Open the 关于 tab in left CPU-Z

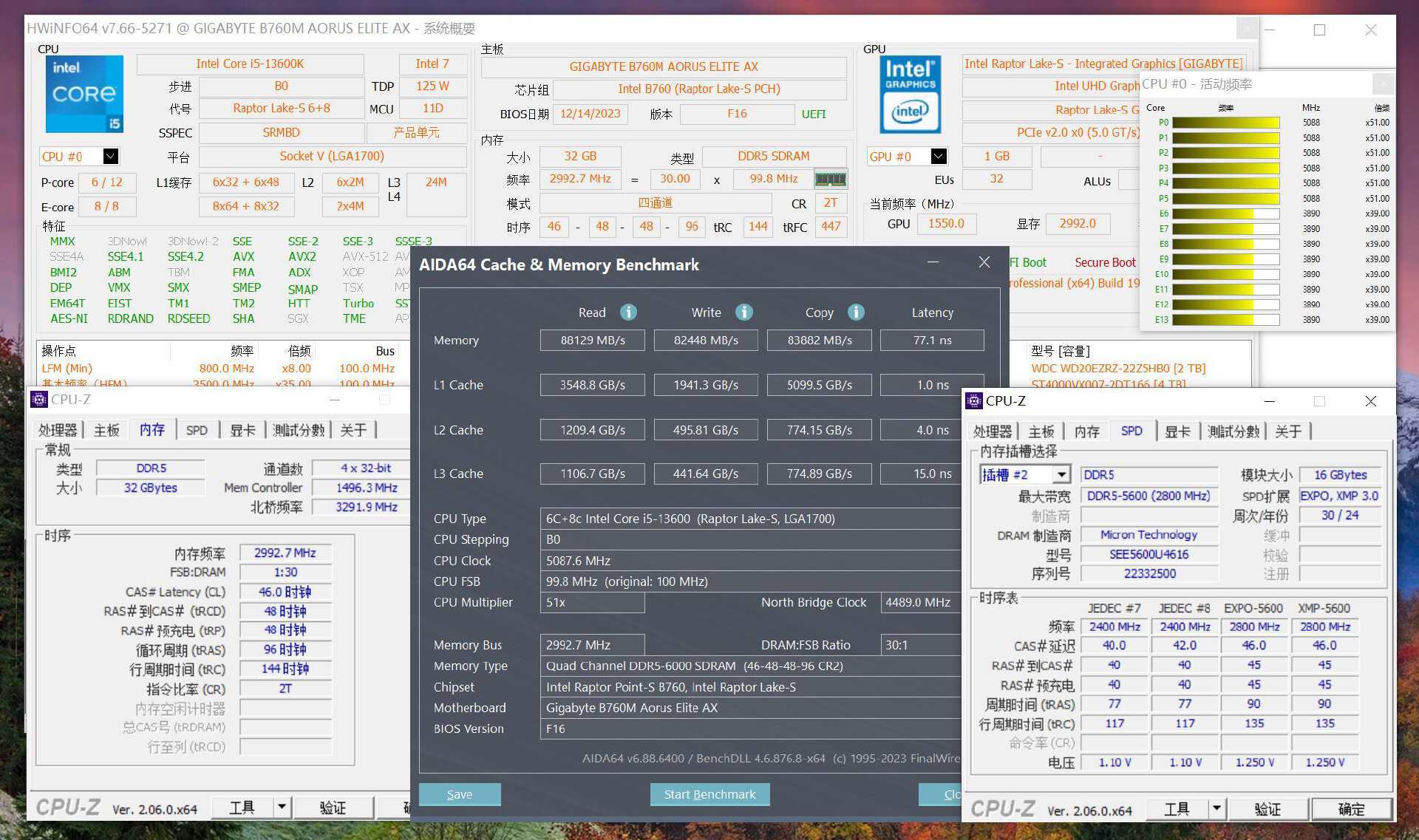click(x=353, y=430)
